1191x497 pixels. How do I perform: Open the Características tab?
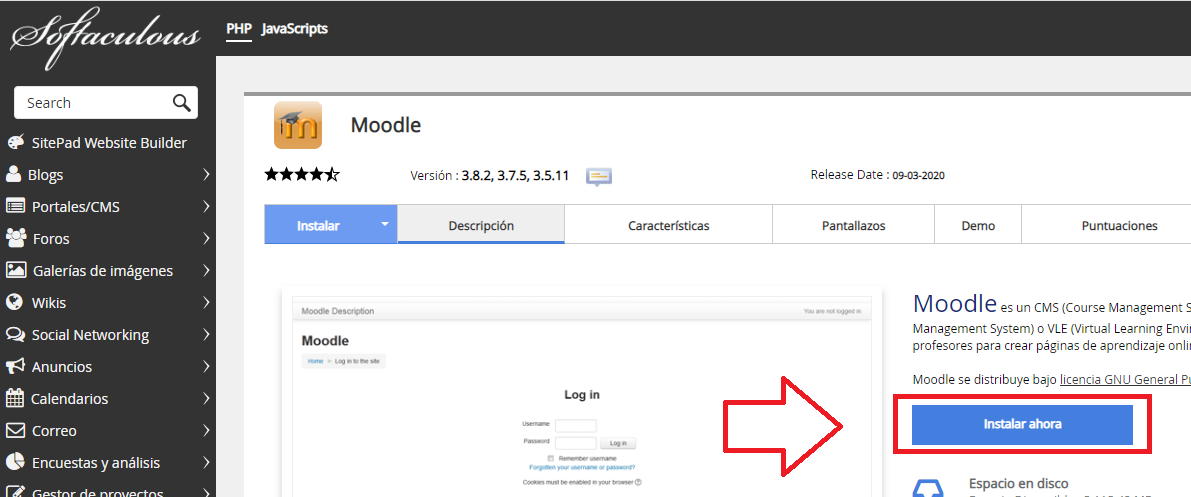[x=668, y=225]
